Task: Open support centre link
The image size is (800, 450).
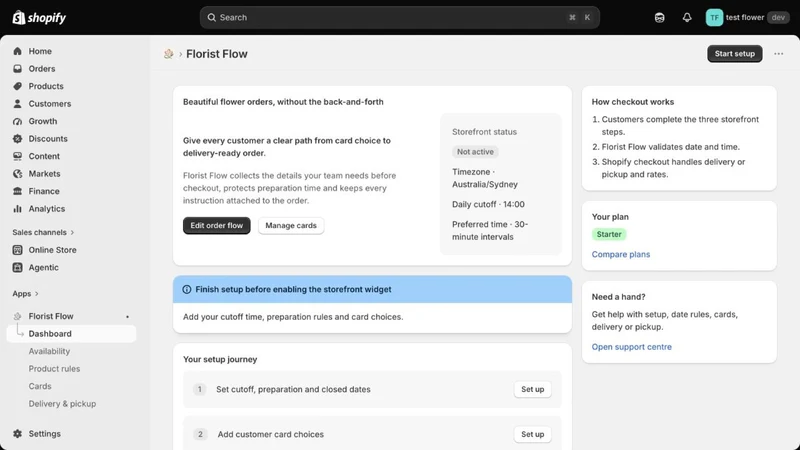Action: click(x=631, y=347)
